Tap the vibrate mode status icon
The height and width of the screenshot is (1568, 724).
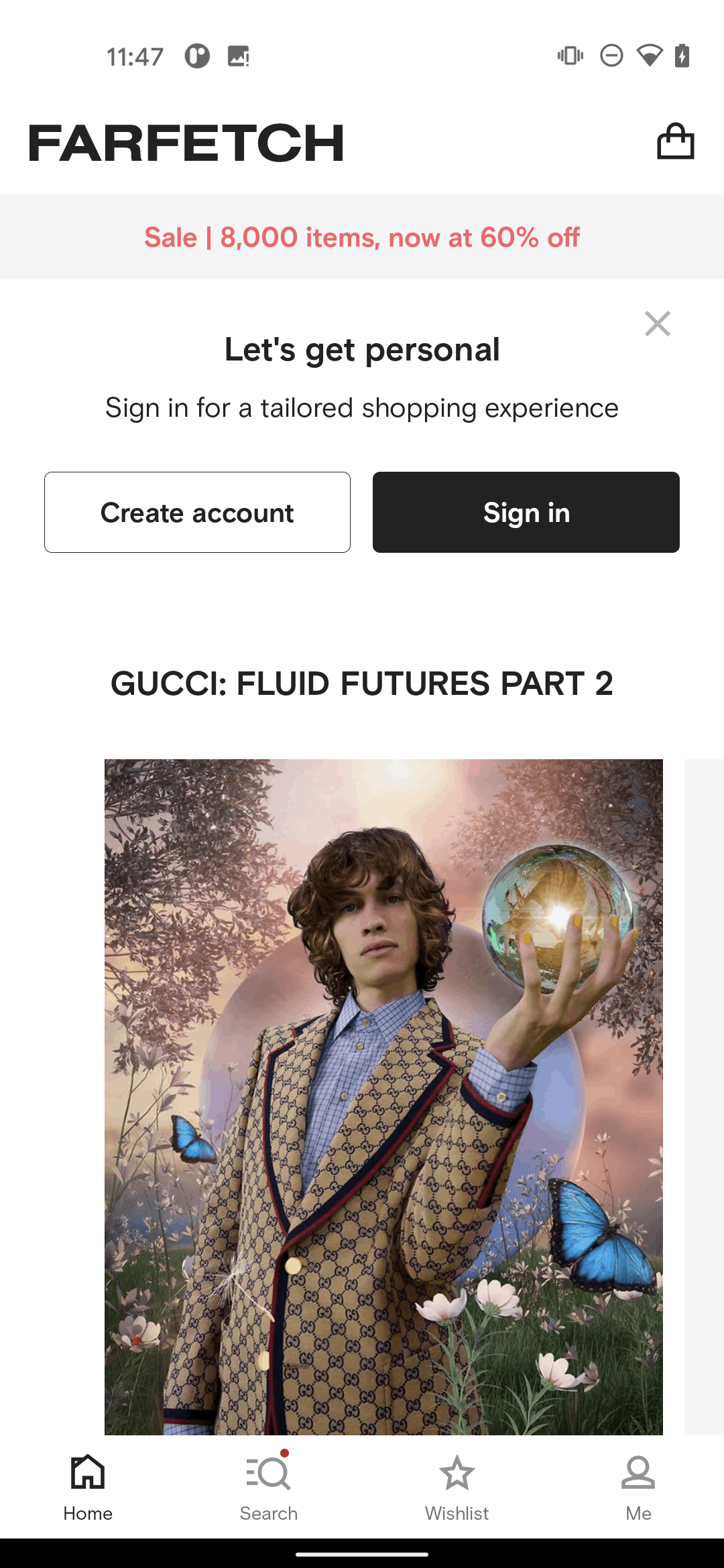coord(570,56)
